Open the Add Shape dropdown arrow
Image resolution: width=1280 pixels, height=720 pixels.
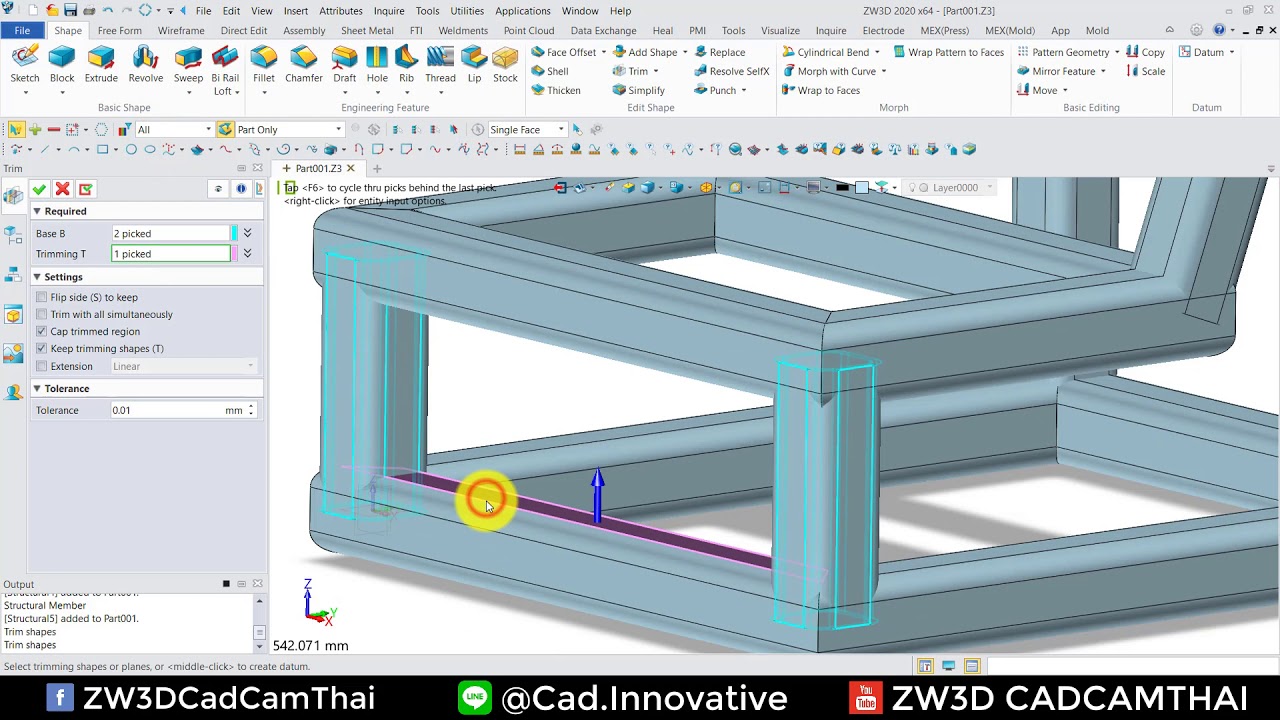685,52
